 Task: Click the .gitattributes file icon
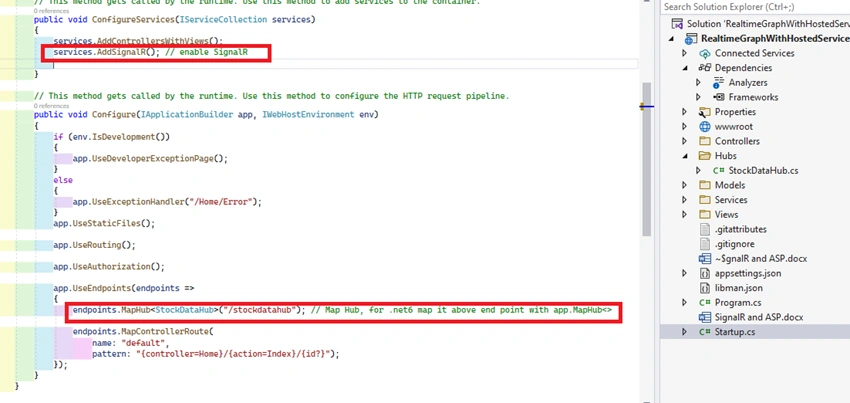(705, 229)
